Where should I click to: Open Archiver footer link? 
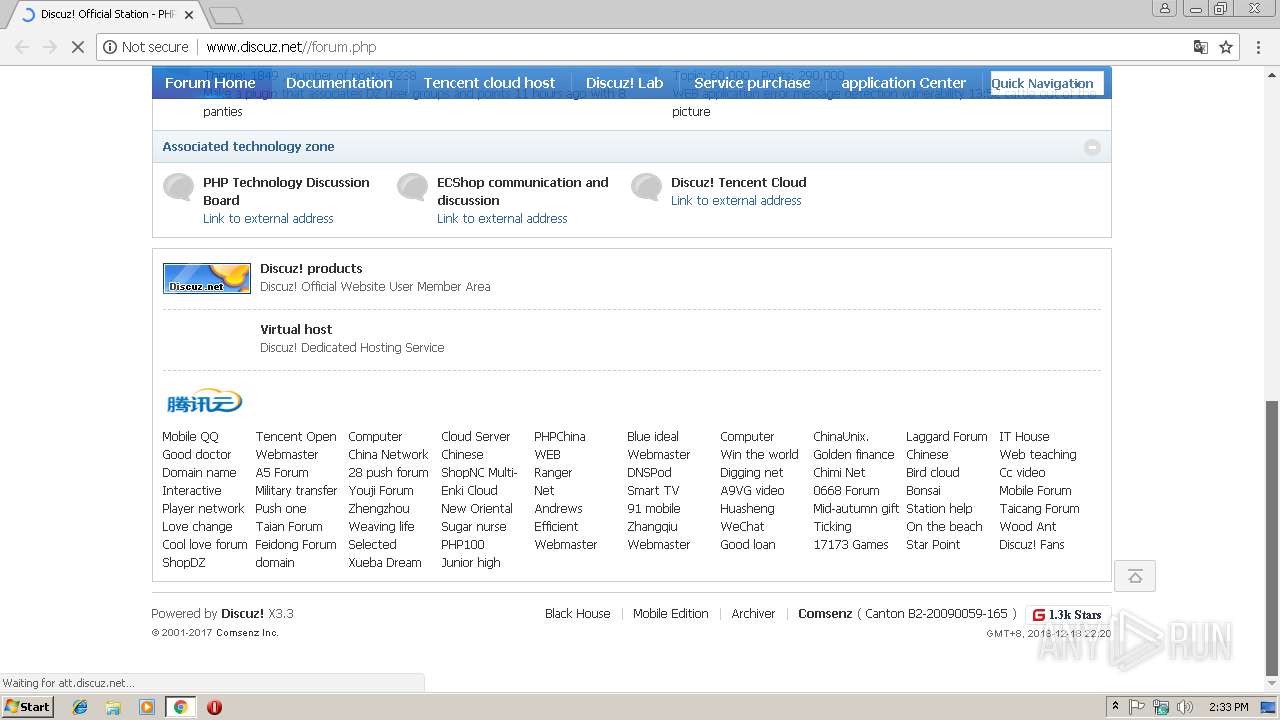(753, 614)
